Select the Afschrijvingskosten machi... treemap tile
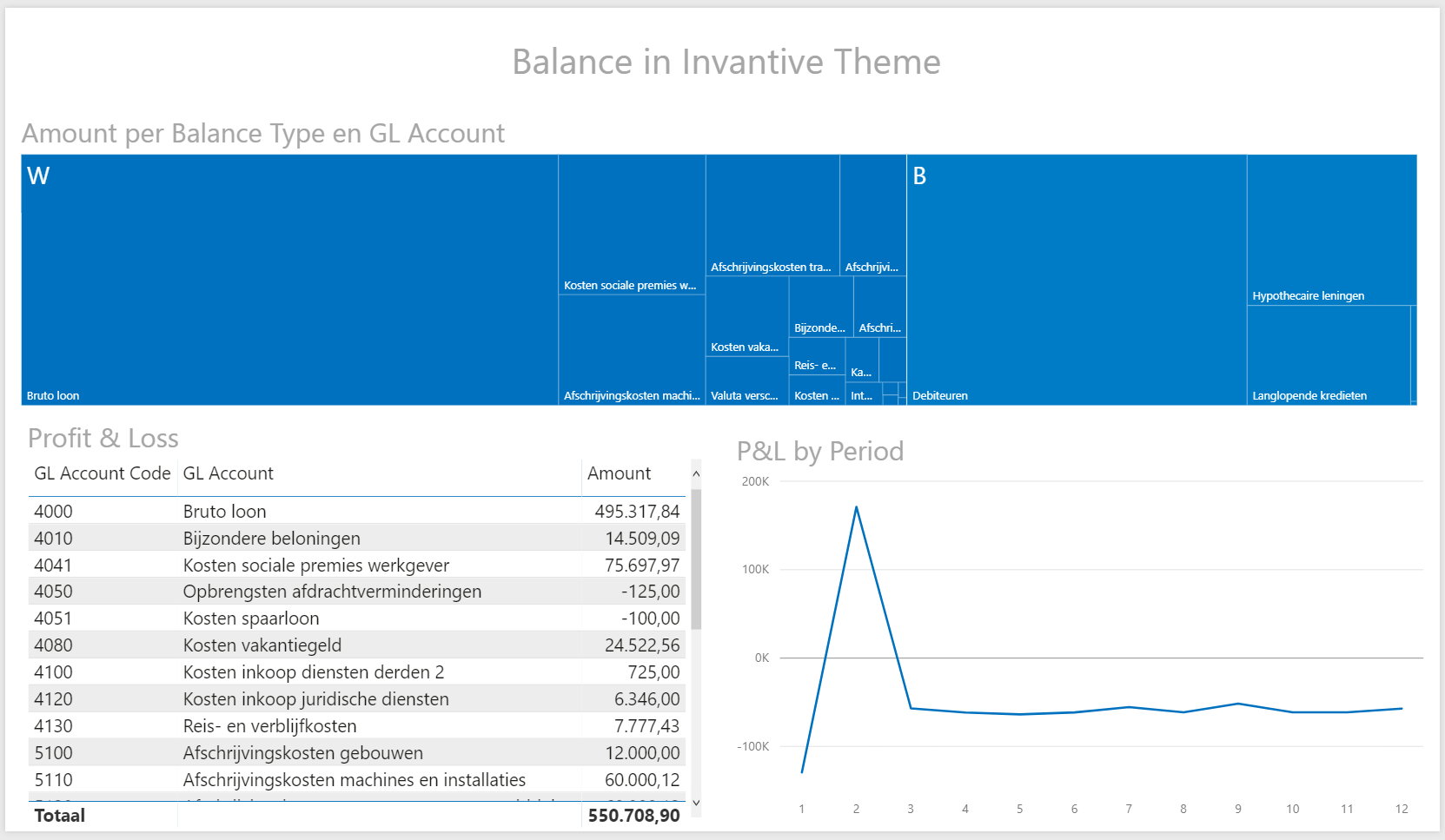1445x840 pixels. (632, 350)
